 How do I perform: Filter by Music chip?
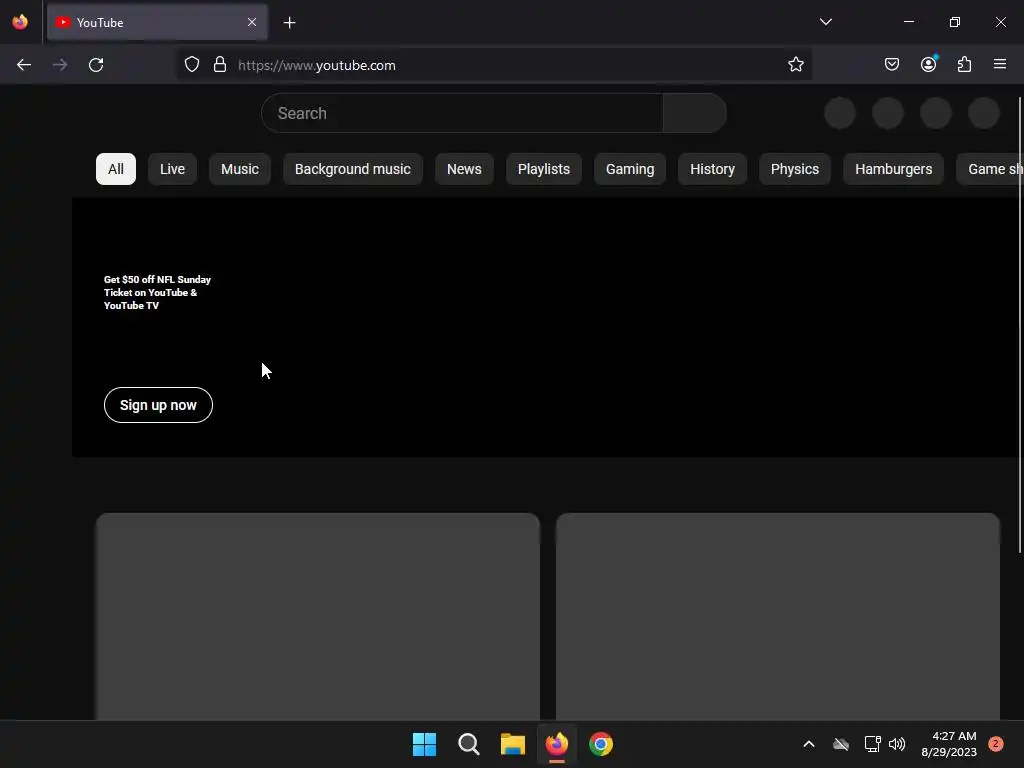click(240, 169)
